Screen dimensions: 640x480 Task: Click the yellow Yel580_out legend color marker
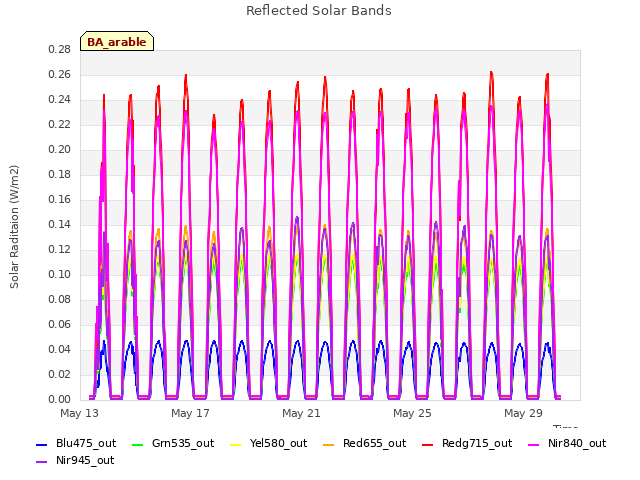[x=236, y=444]
